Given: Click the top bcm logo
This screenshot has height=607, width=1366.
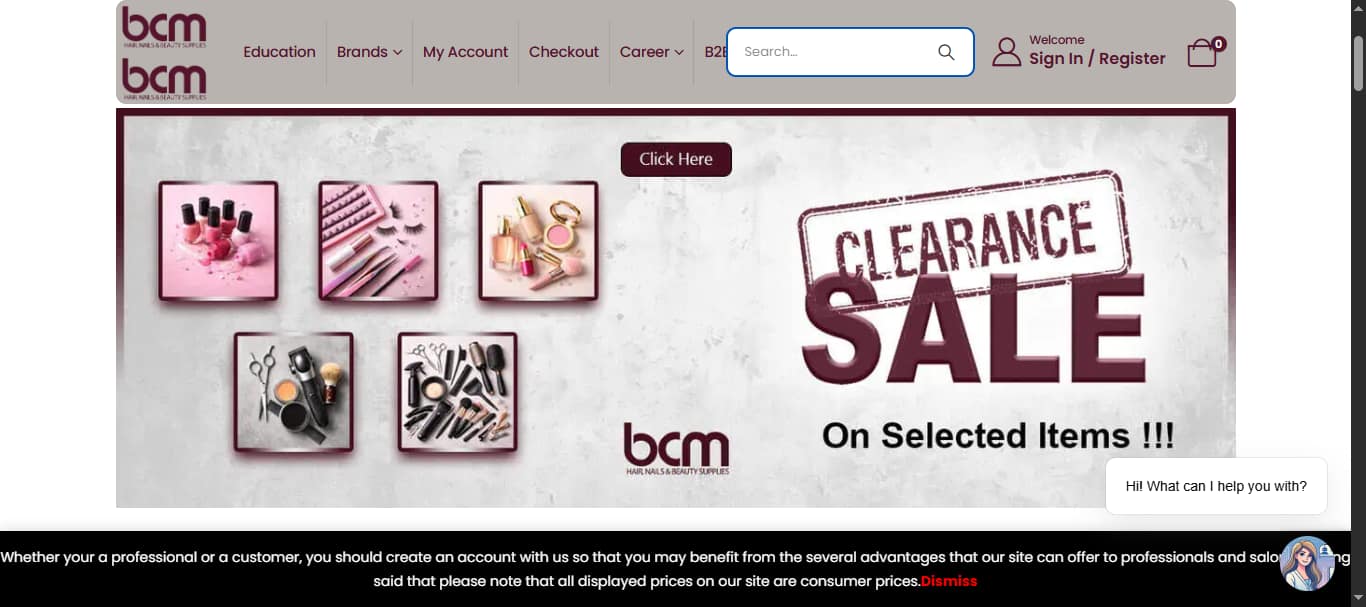Looking at the screenshot, I should (x=164, y=28).
